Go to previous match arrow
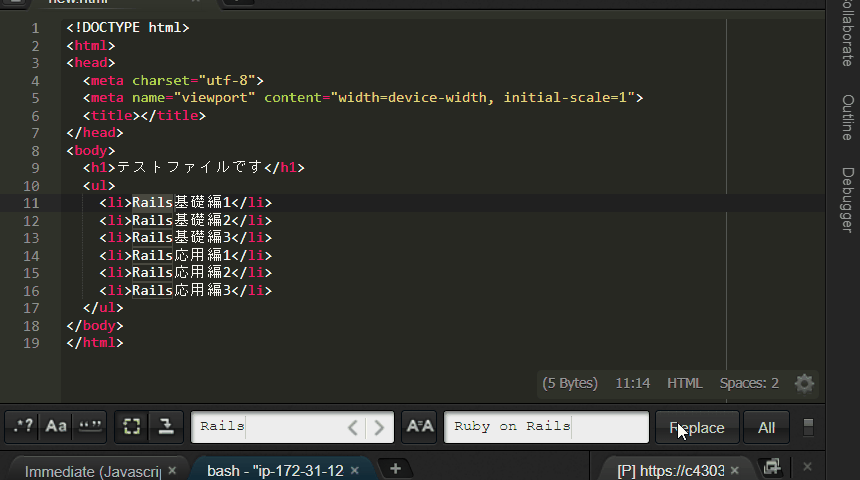The image size is (860, 480). (353, 427)
